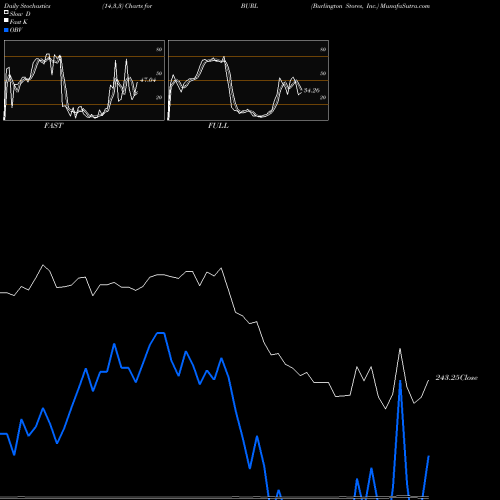Viewport: 500px width, 500px height.
Task: Select the 47.04 value in FAST chart
Action: pyautogui.click(x=148, y=80)
